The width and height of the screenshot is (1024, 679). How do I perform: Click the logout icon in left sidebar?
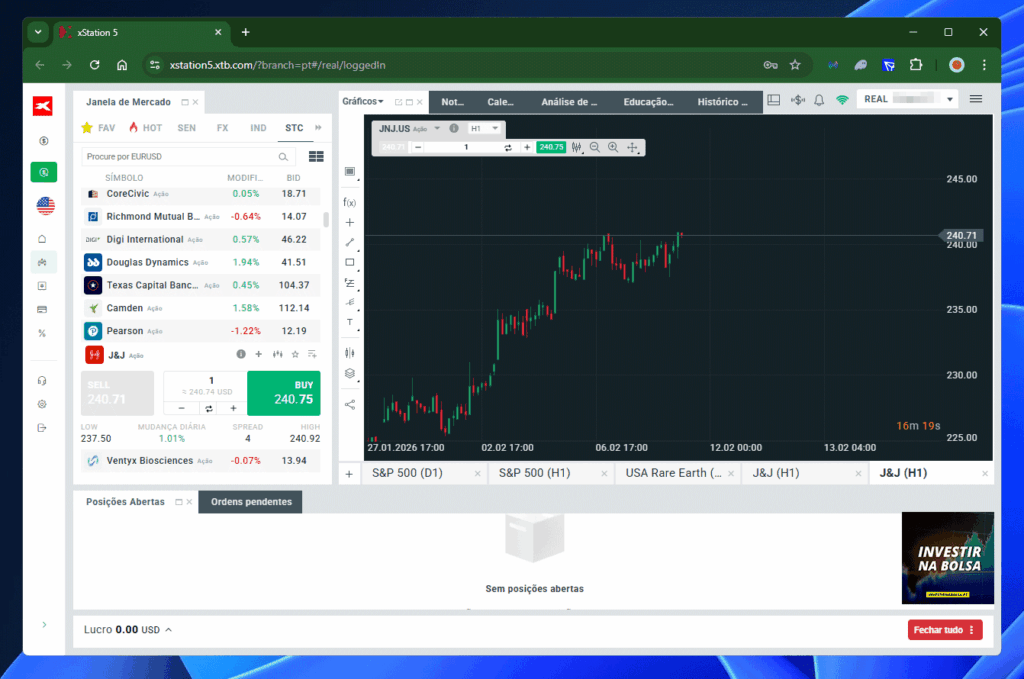[x=42, y=428]
